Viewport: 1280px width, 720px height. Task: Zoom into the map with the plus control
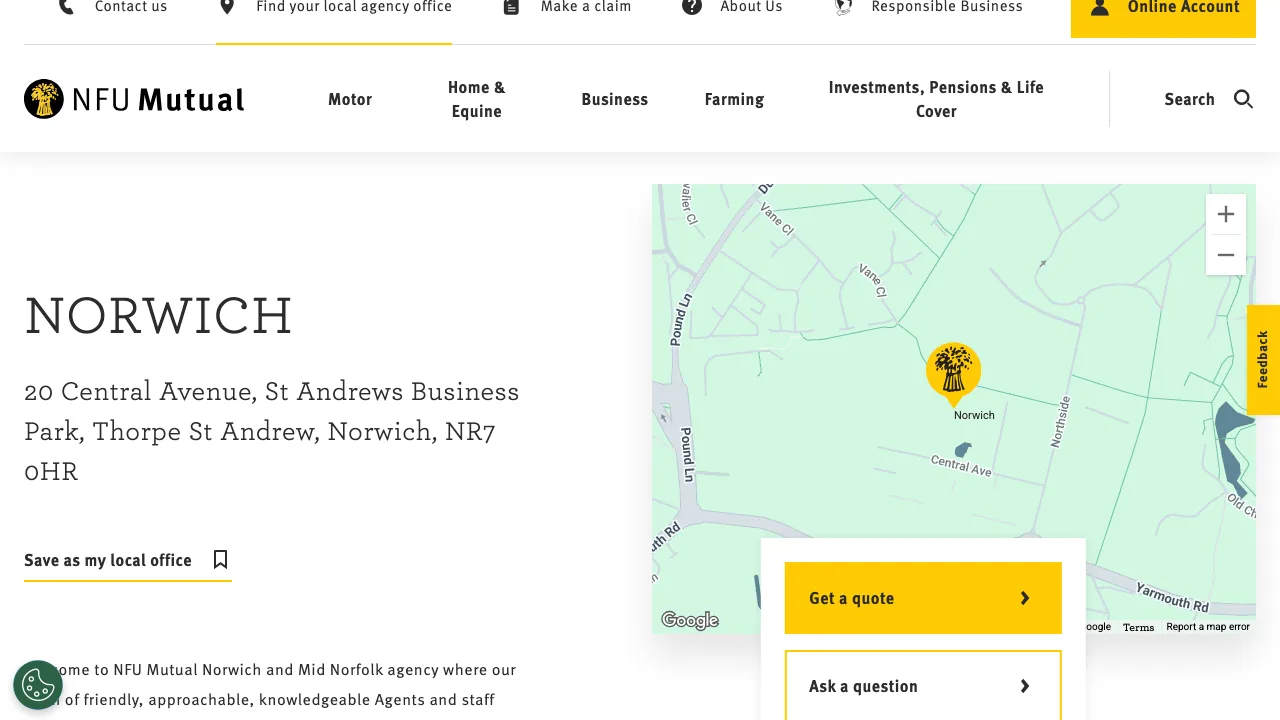[1226, 213]
